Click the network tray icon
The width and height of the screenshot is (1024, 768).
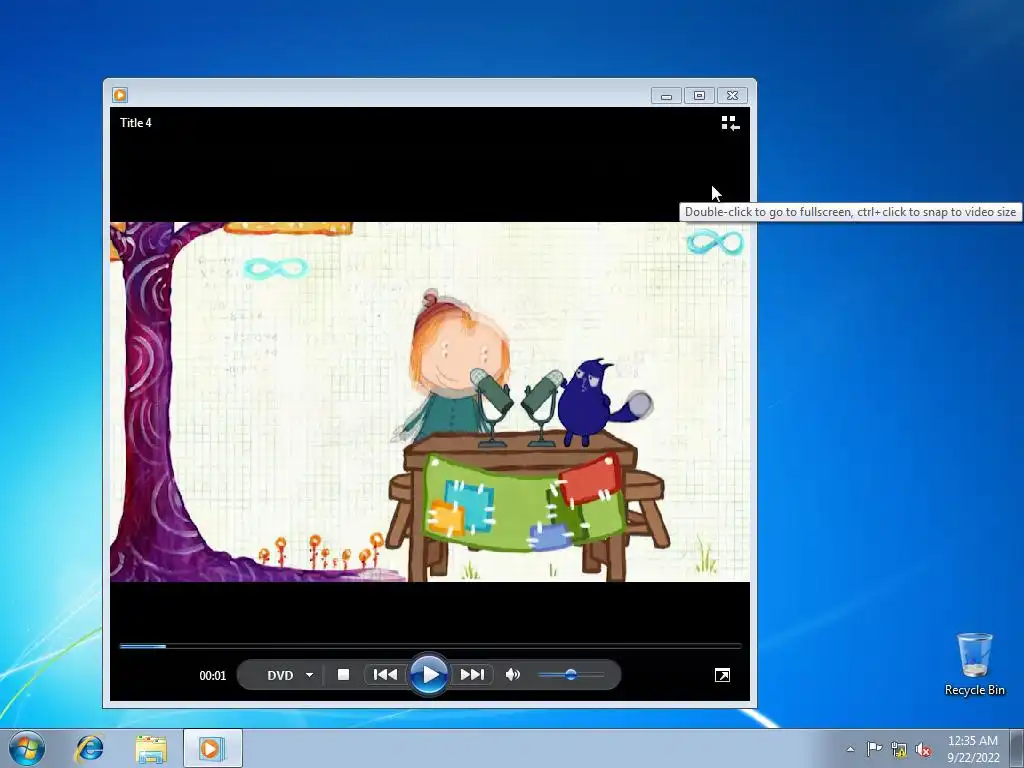[899, 750]
